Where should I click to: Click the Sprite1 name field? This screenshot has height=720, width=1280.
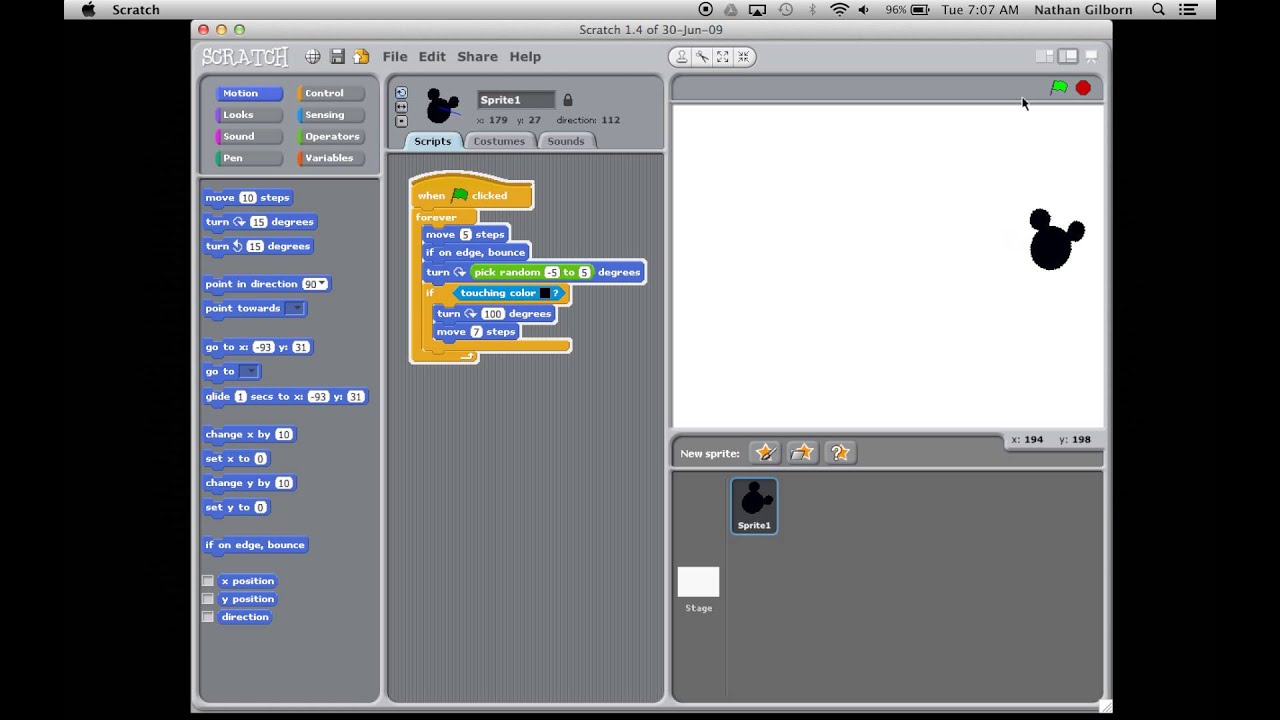pos(515,100)
